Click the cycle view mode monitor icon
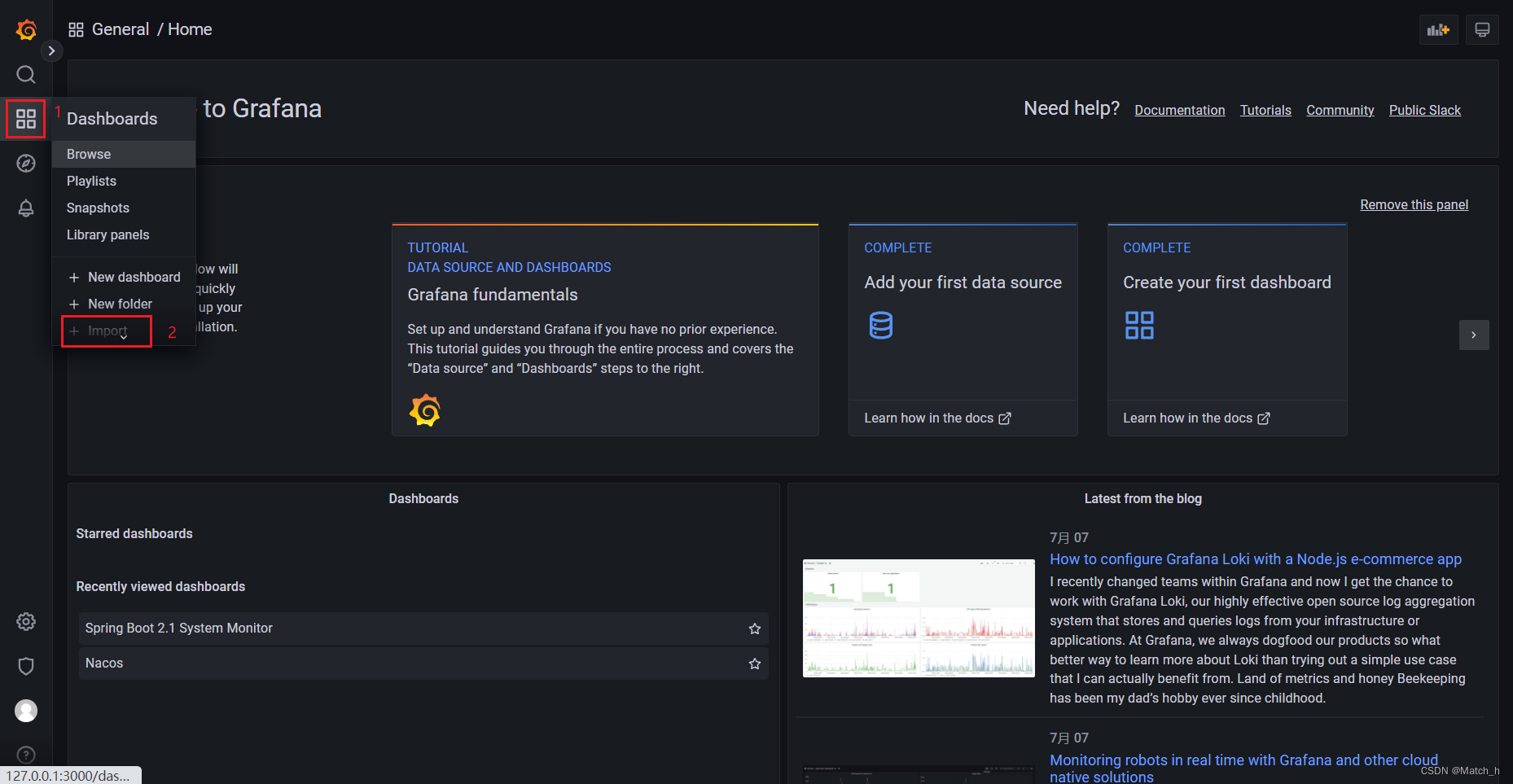Image resolution: width=1513 pixels, height=784 pixels. (1482, 30)
